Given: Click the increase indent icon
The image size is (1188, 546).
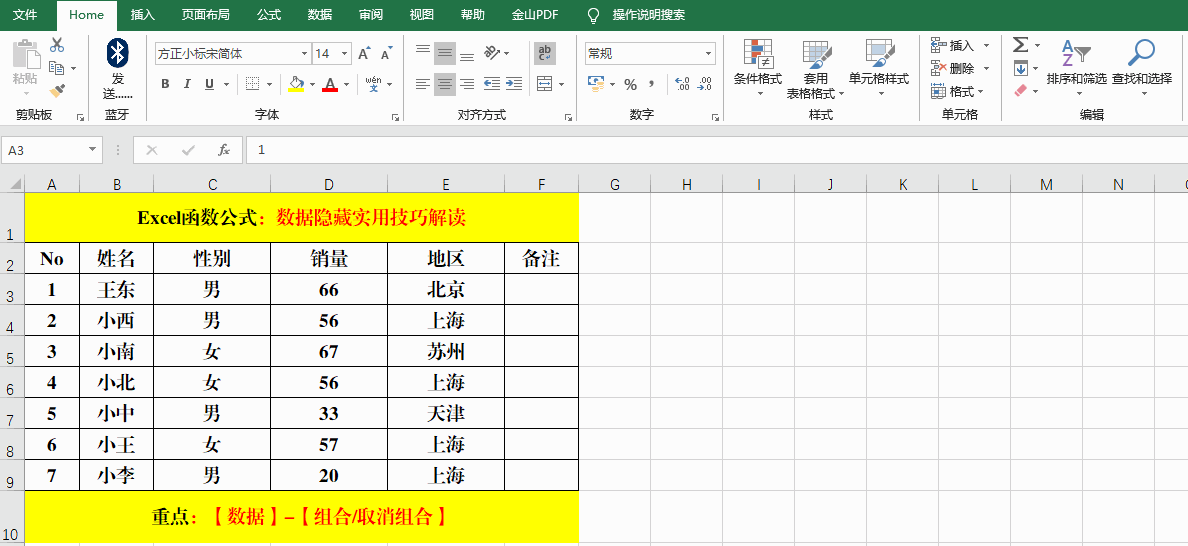Looking at the screenshot, I should 514,84.
